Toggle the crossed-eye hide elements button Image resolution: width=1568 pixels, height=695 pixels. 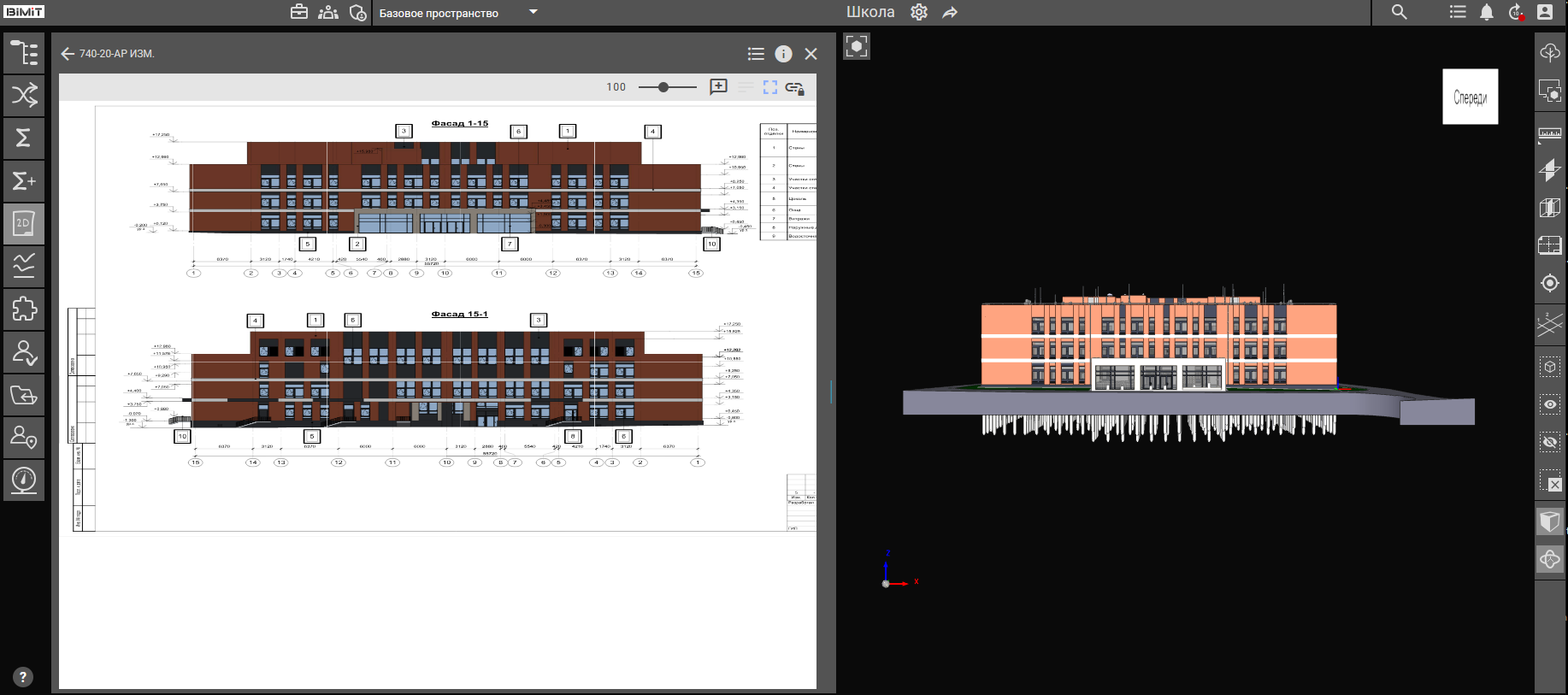click(1549, 442)
